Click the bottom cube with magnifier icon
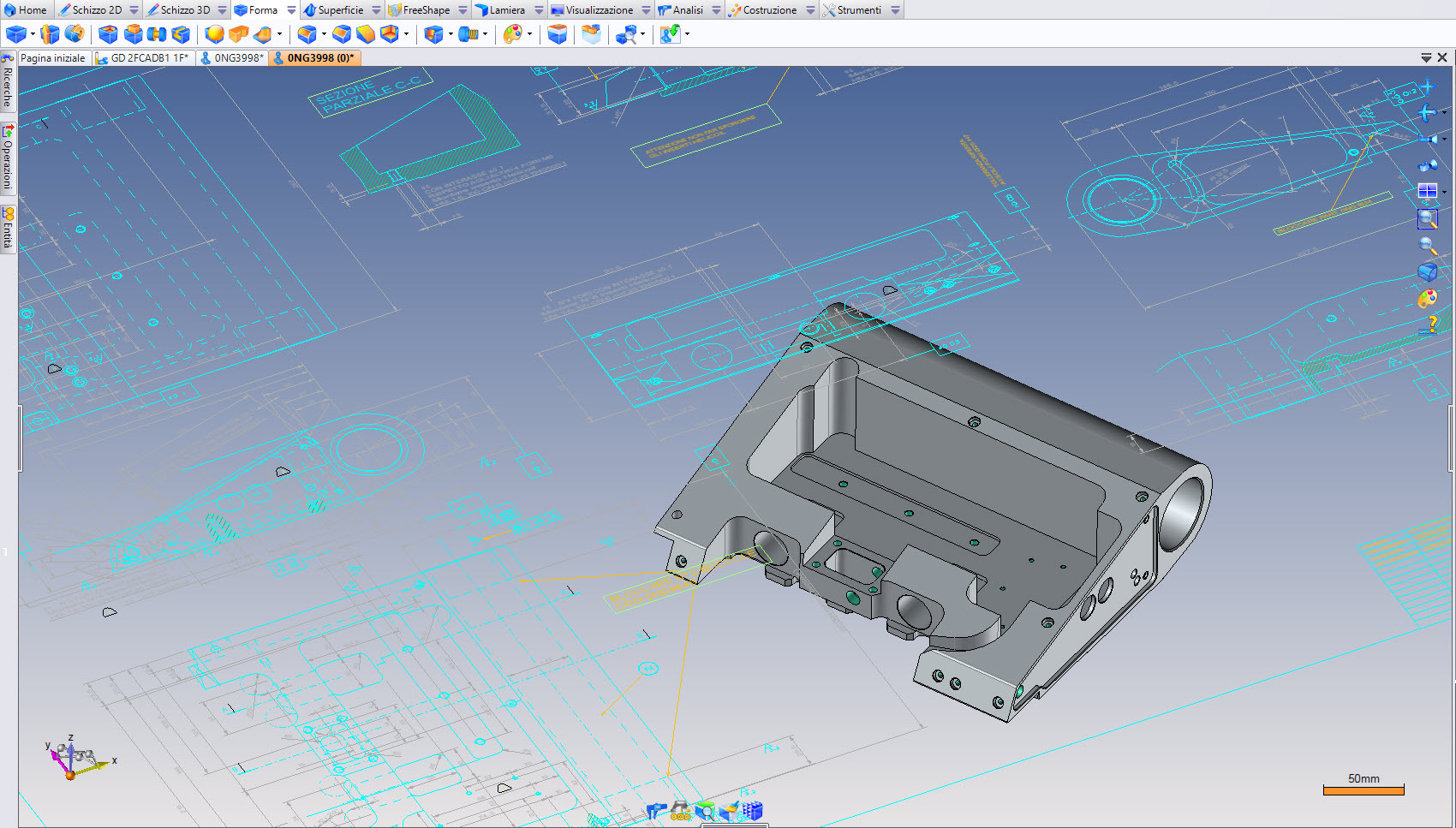This screenshot has width=1456, height=828. point(704,811)
